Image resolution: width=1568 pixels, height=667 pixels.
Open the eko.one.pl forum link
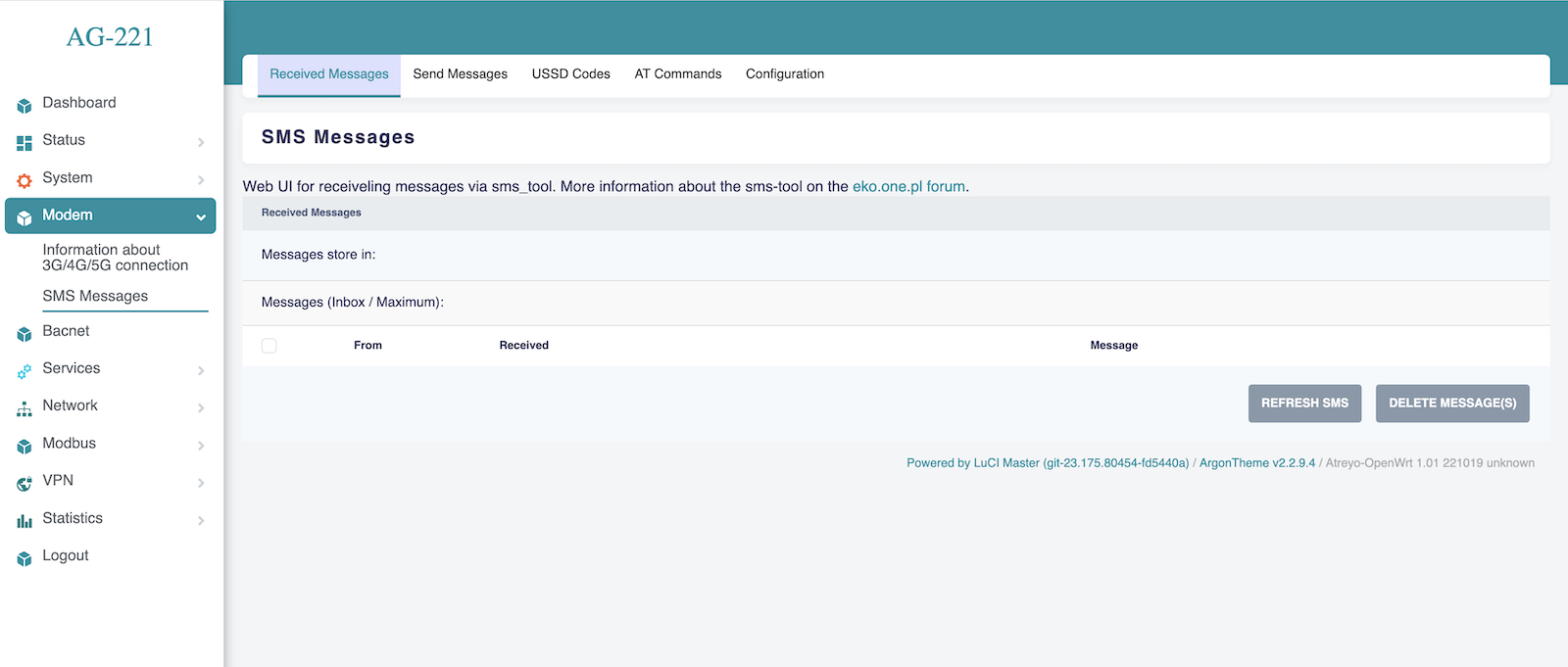pyautogui.click(x=908, y=186)
